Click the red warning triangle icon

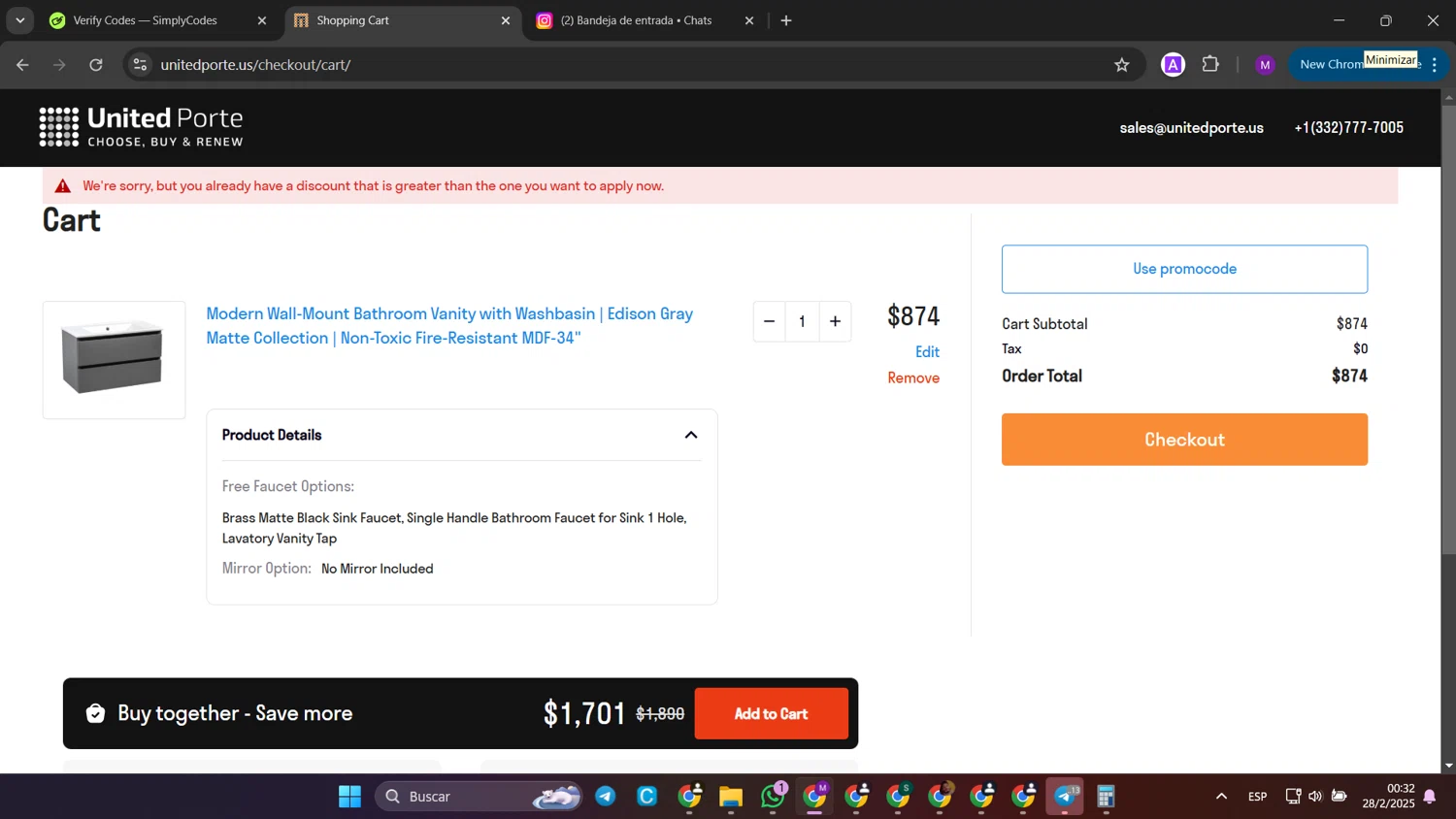click(63, 185)
